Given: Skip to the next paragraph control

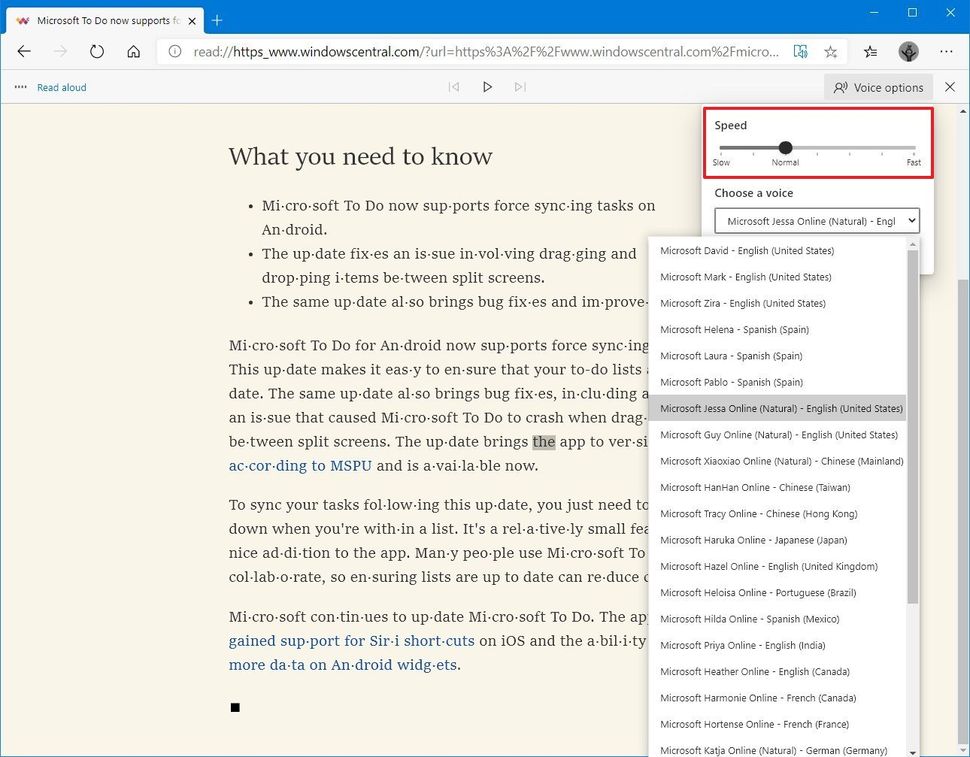Looking at the screenshot, I should (x=520, y=87).
